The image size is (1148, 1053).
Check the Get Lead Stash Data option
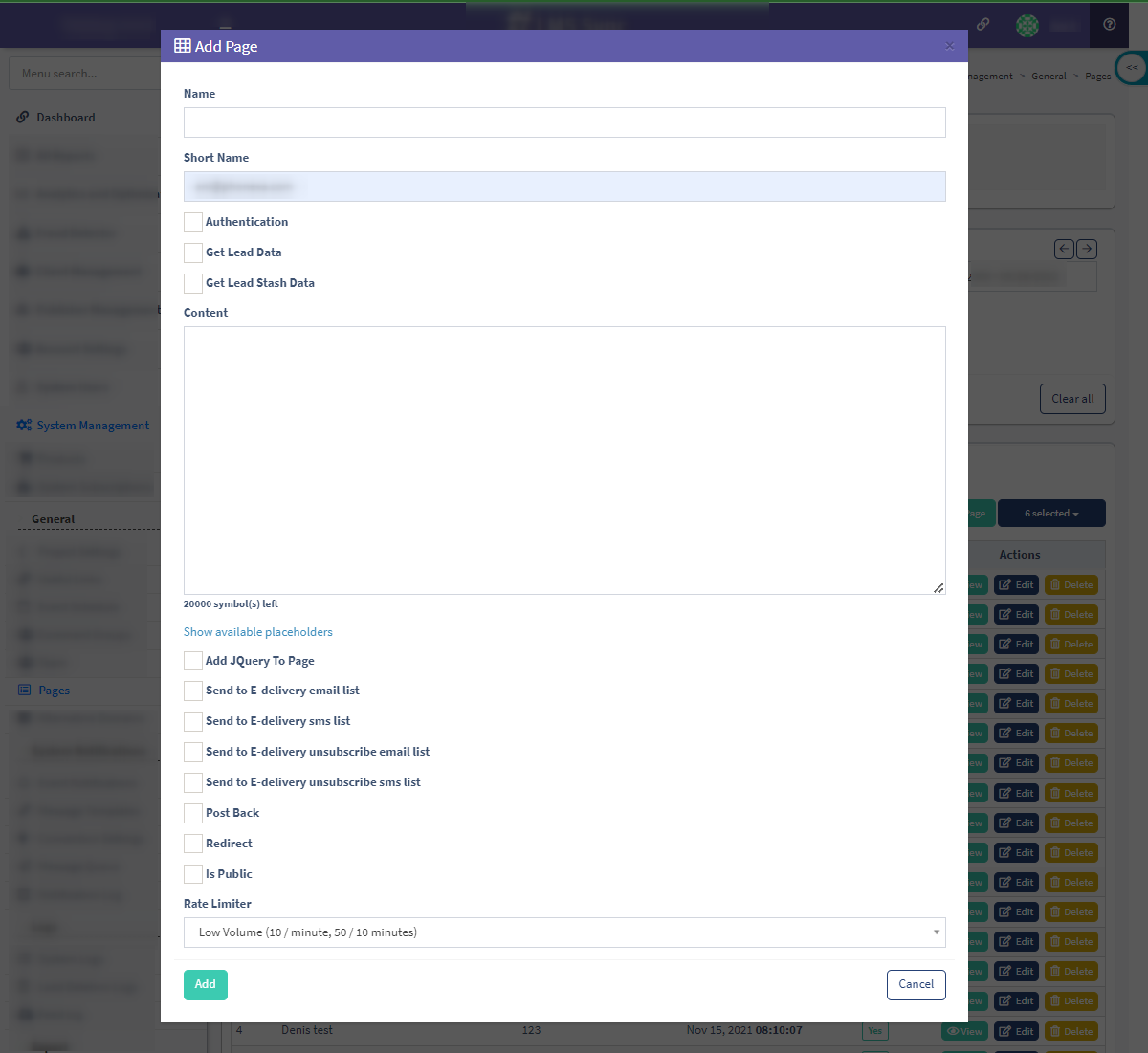193,283
